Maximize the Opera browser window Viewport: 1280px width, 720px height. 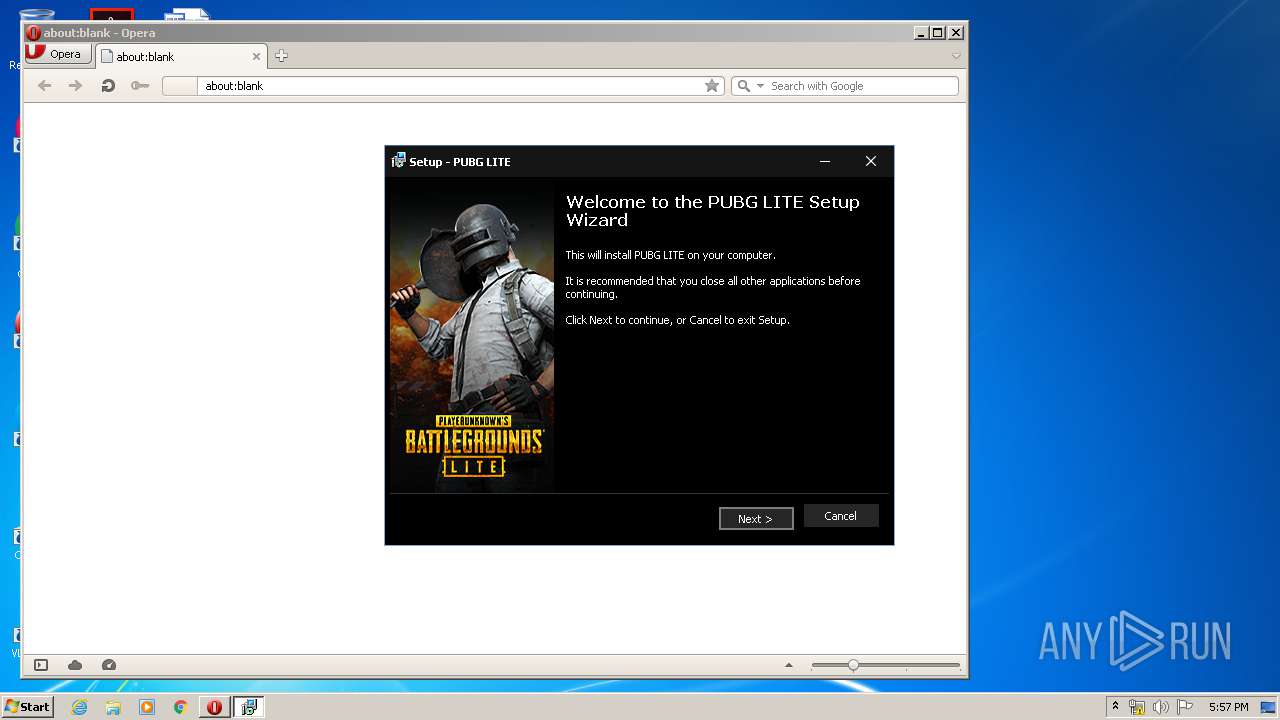(937, 32)
